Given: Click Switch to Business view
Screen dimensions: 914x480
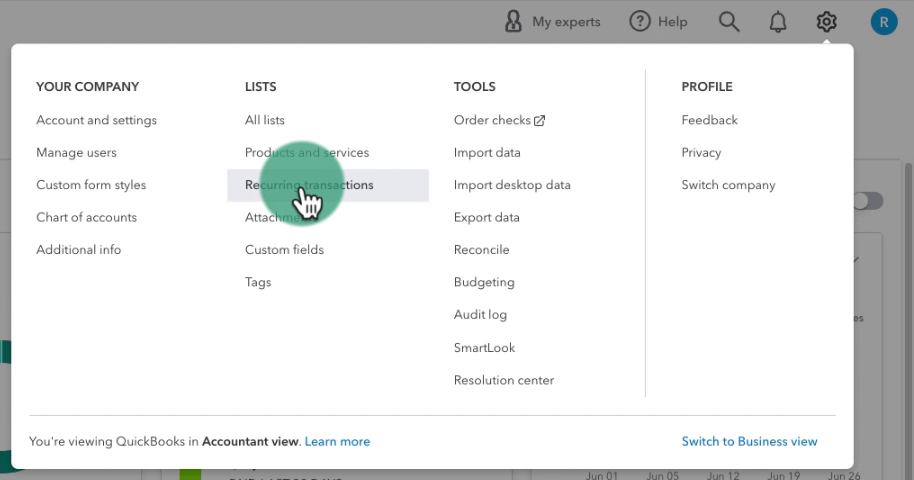Looking at the screenshot, I should tap(749, 442).
